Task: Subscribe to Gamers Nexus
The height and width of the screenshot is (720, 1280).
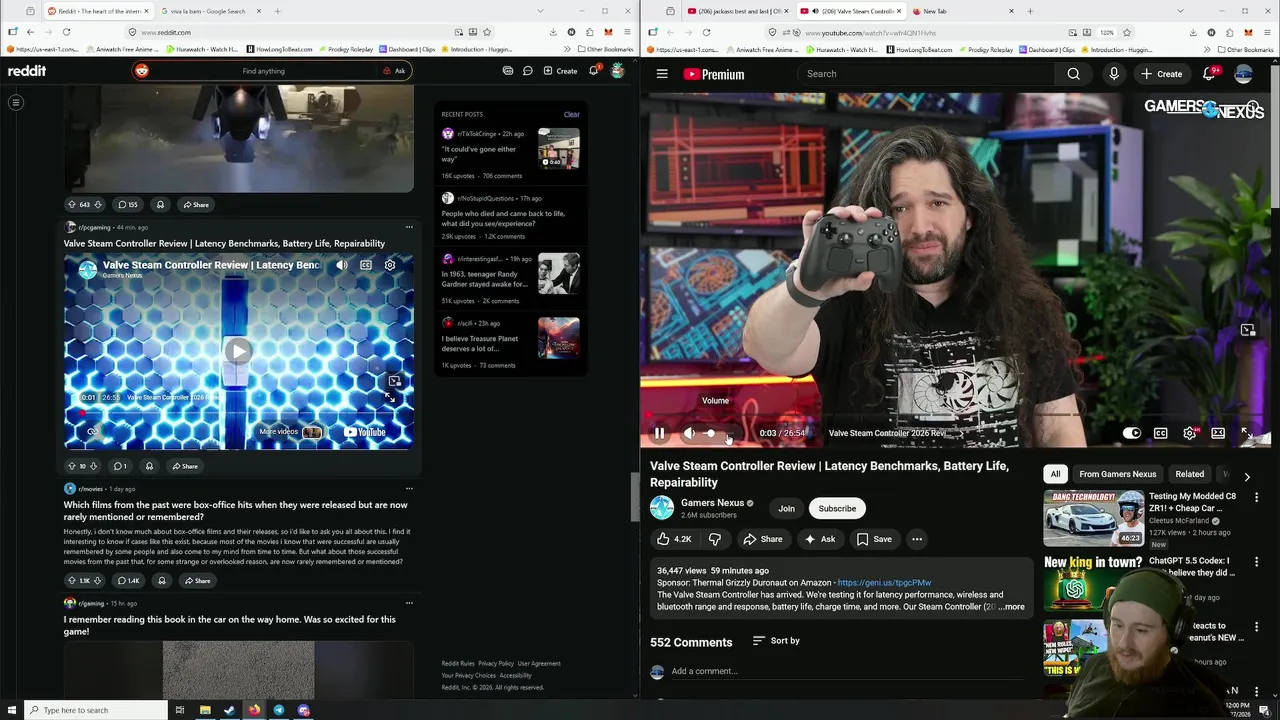Action: [x=837, y=508]
